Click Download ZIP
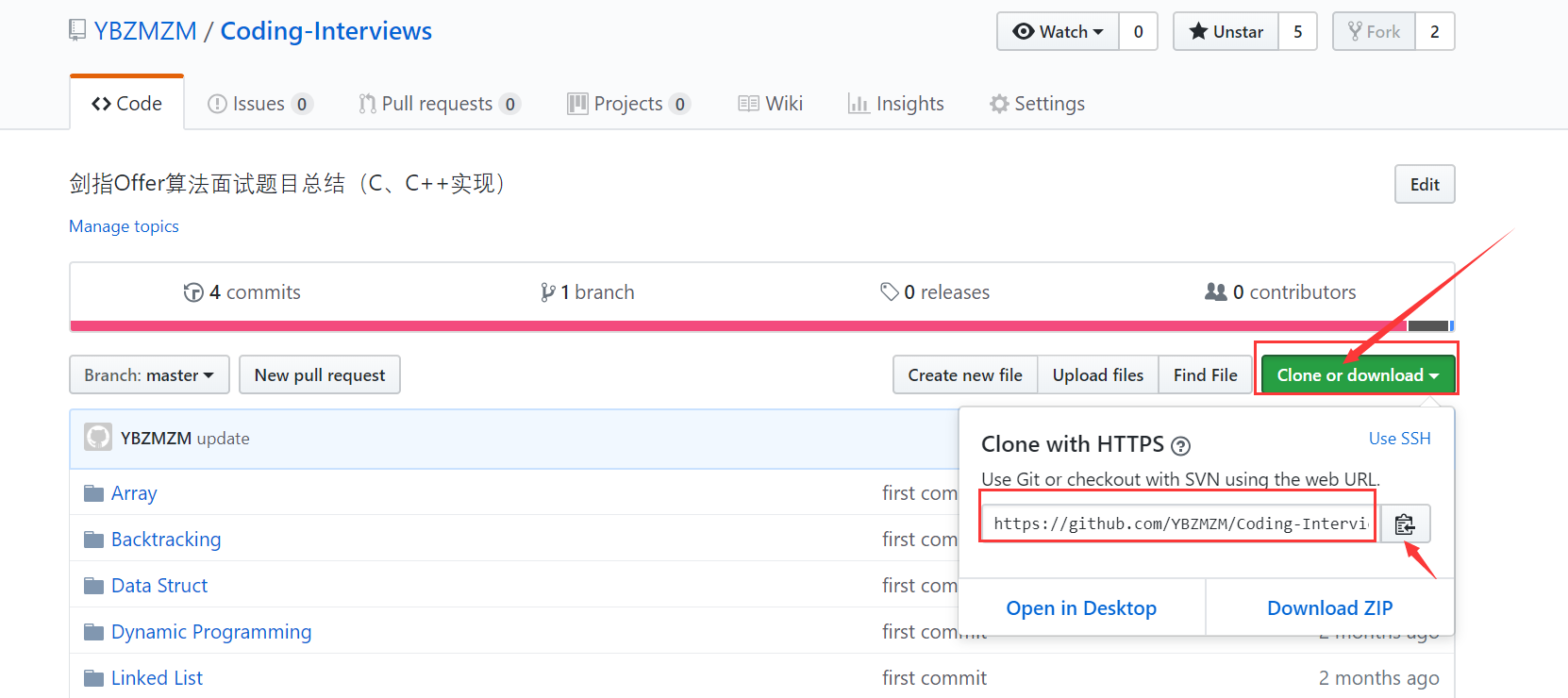1568x698 pixels. click(1329, 608)
